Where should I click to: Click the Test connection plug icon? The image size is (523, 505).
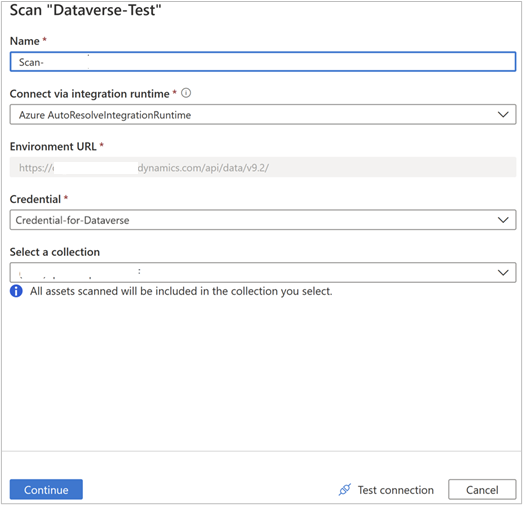[x=345, y=490]
